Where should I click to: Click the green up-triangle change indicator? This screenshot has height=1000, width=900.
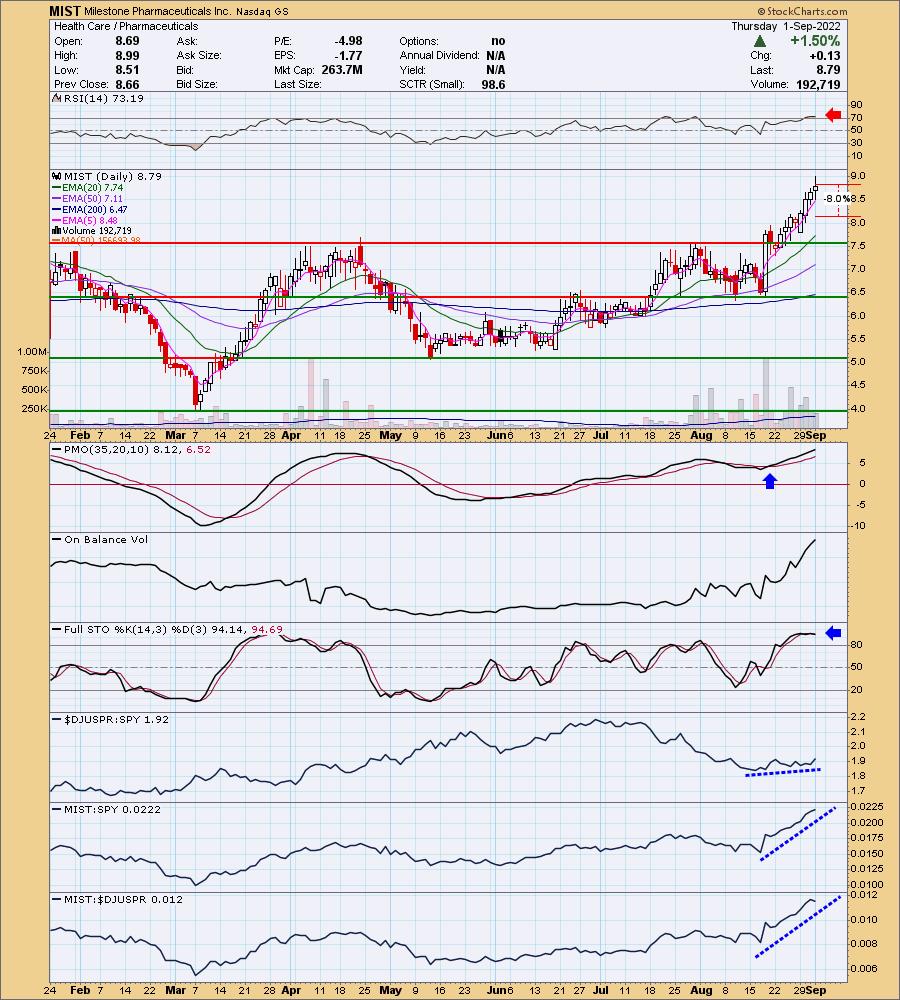(x=759, y=41)
